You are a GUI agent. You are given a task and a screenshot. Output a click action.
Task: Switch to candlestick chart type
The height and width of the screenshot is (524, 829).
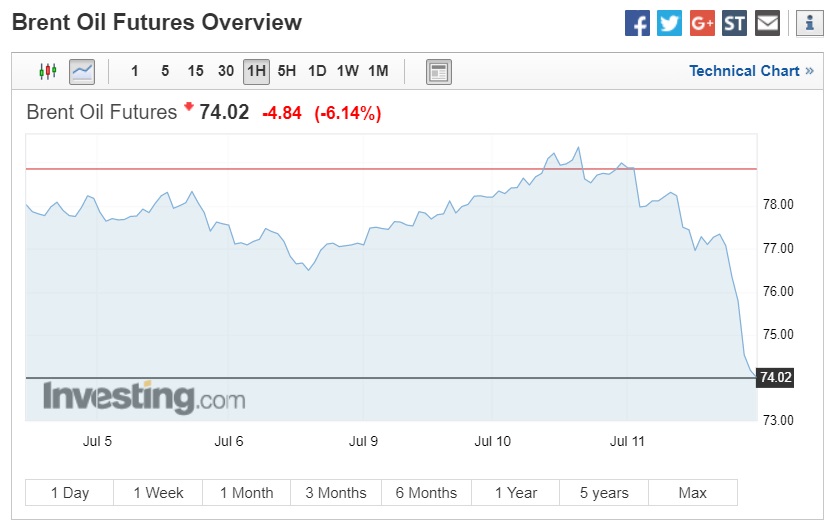[x=48, y=71]
